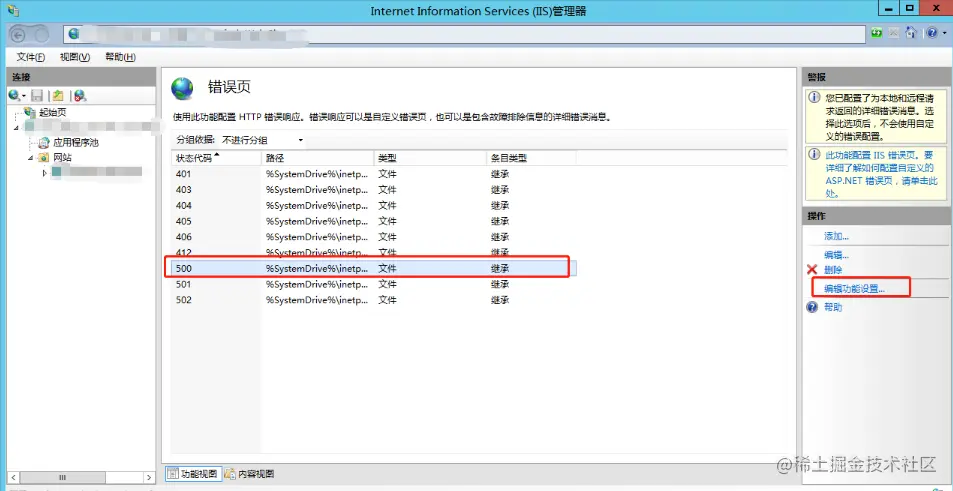953x491 pixels.
Task: Click the Connections pane scroll left arrow
Action: (x=13, y=478)
